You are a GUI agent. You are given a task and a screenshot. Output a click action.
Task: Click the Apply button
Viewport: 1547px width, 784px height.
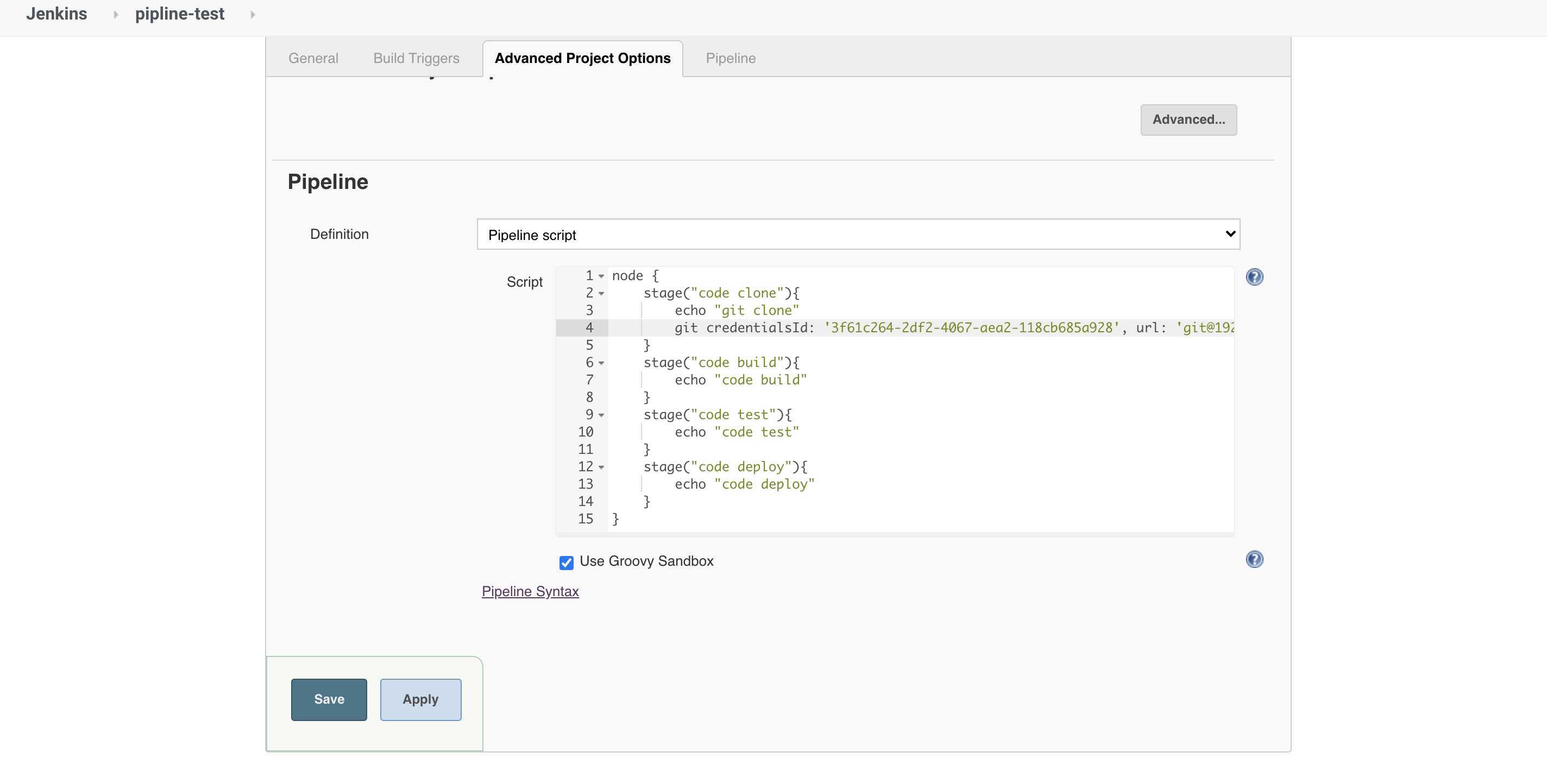pyautogui.click(x=420, y=699)
